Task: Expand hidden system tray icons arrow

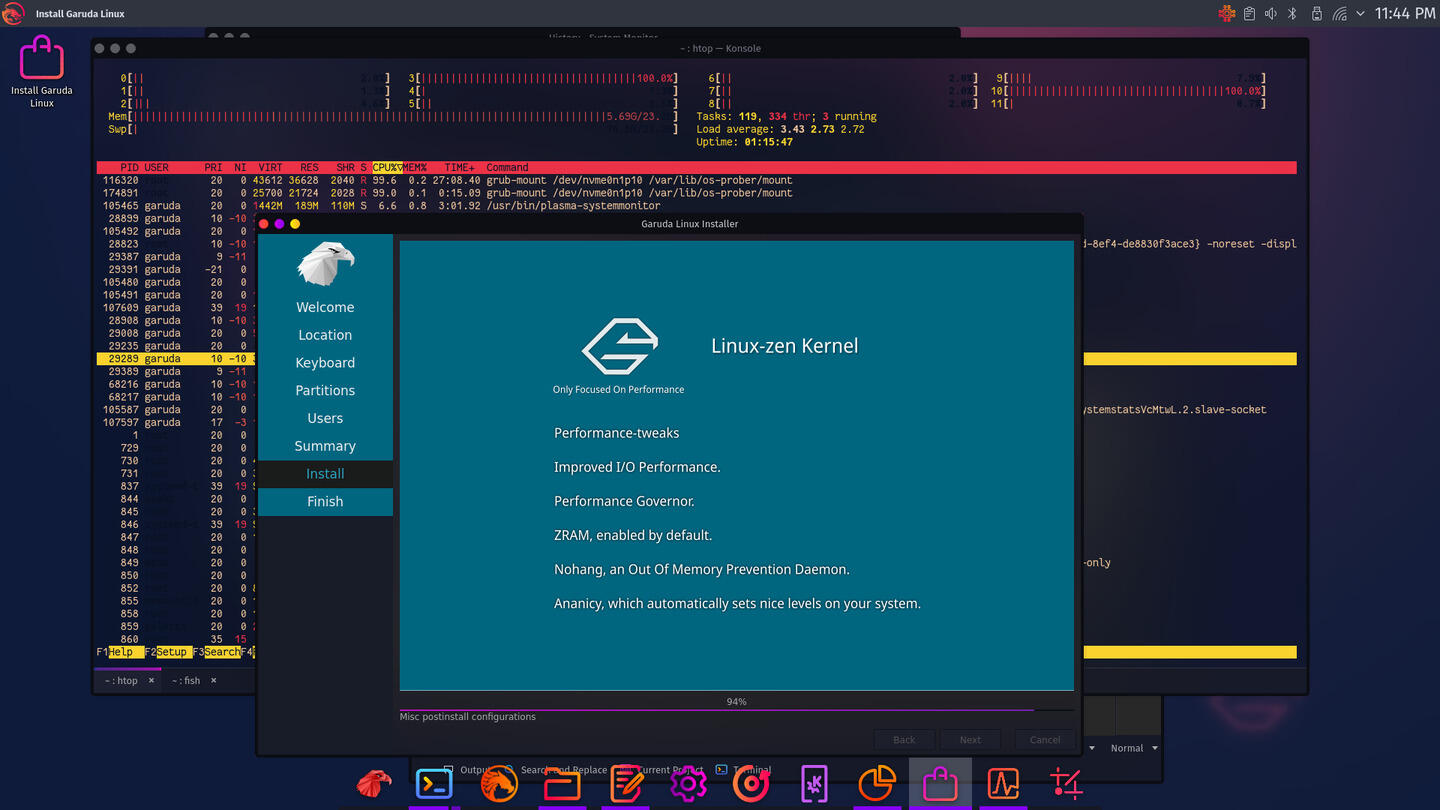Action: pyautogui.click(x=1361, y=14)
